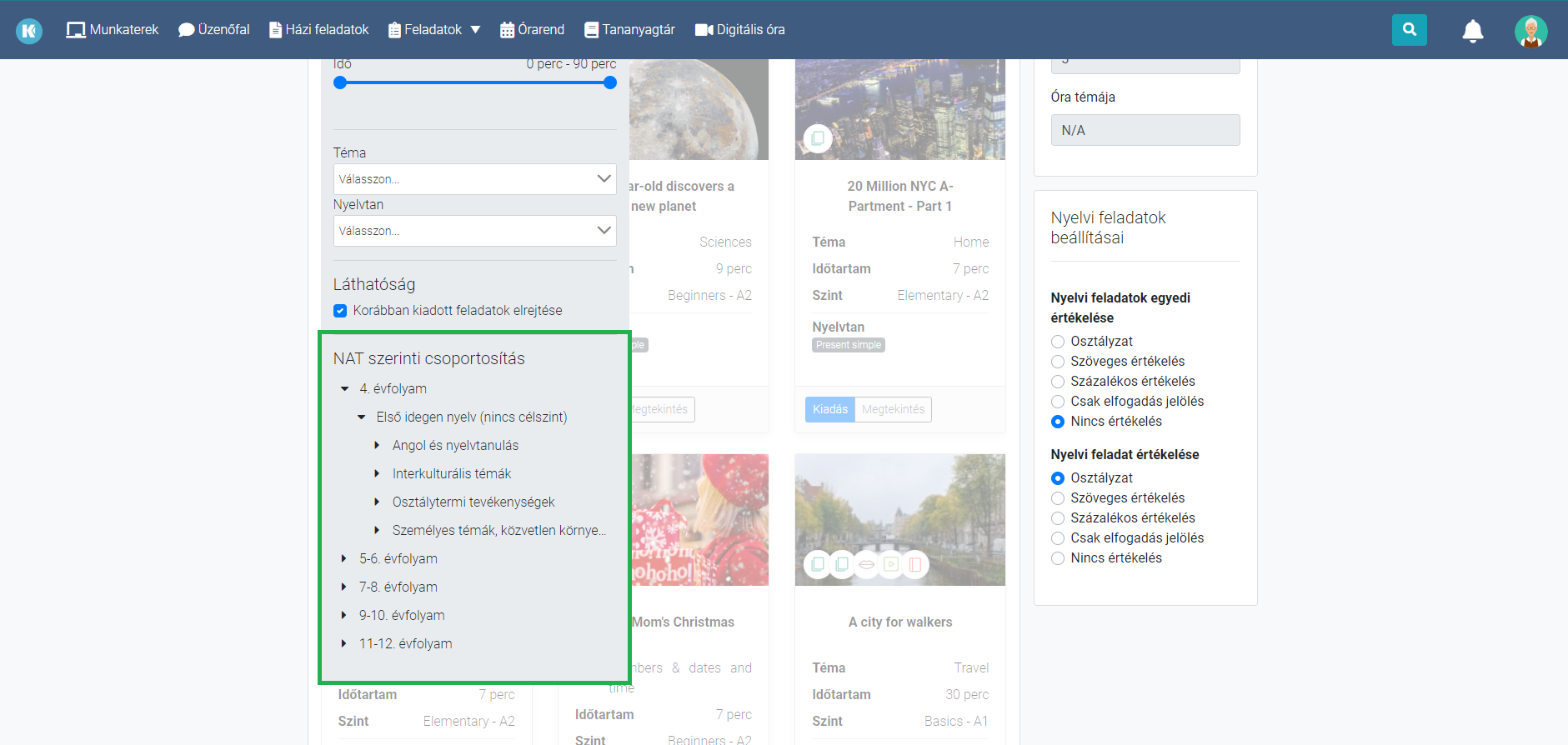Screen dimensions: 1568x745
Task: Click the Üzenőfal speech bubble icon
Action: point(186,30)
